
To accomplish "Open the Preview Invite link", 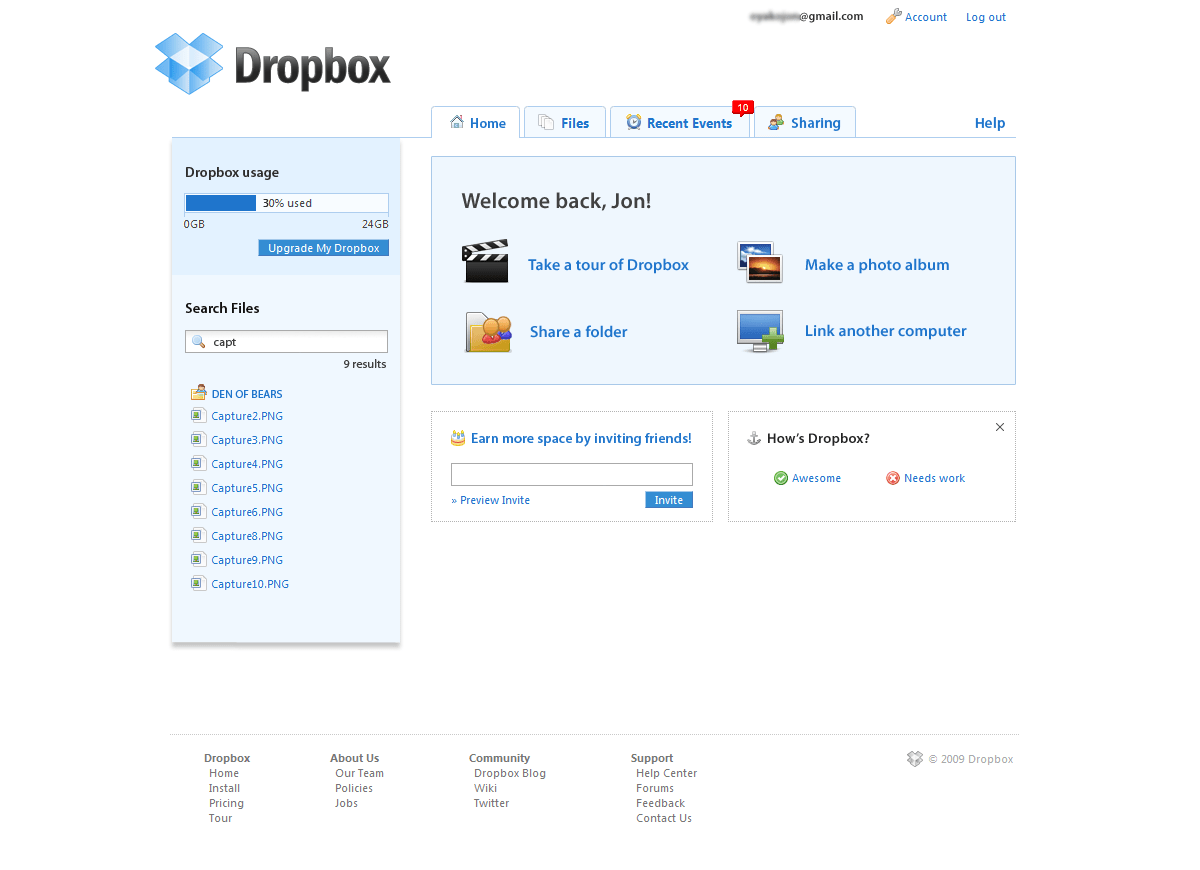I will click(490, 500).
